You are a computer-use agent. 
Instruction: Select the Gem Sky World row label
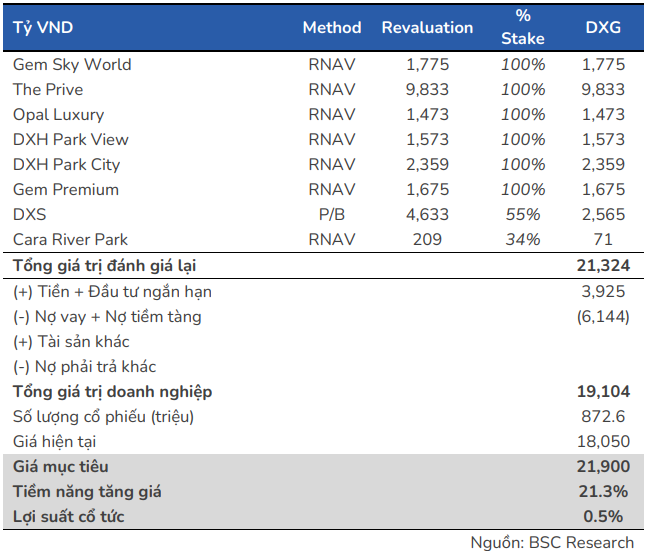click(72, 64)
